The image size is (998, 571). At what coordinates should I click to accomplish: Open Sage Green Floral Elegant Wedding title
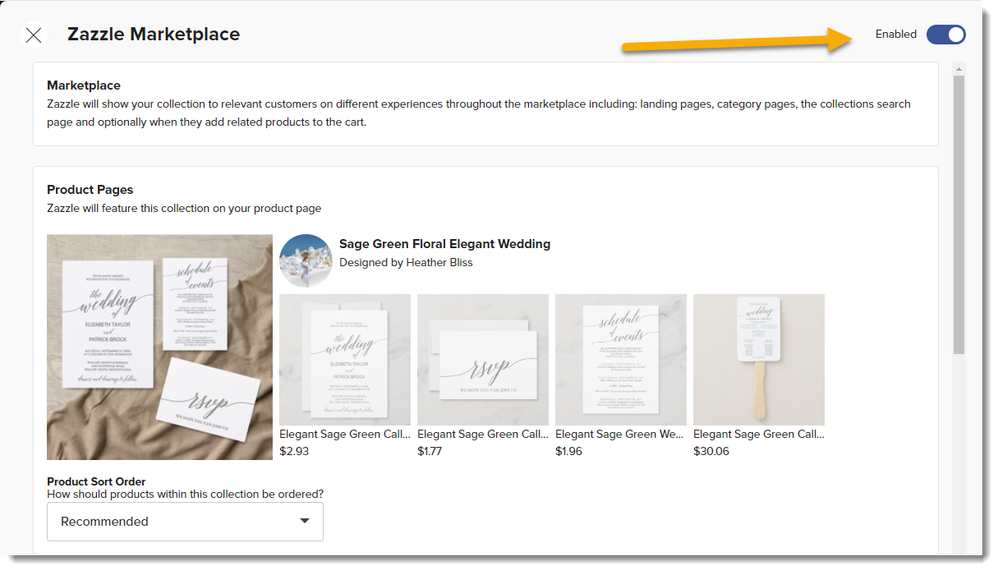click(x=444, y=244)
